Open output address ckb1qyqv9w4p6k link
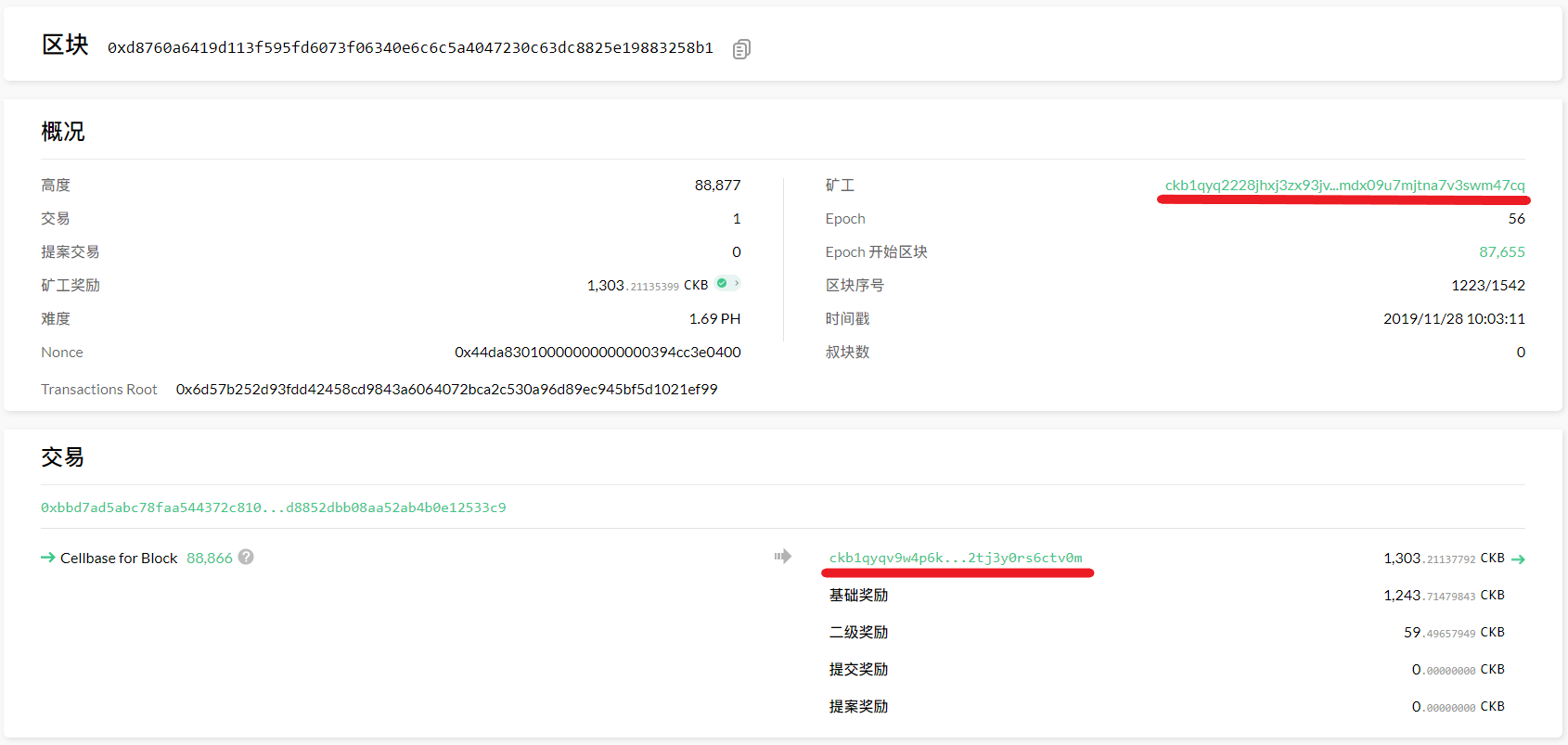Viewport: 1568px width, 745px height. pos(955,558)
